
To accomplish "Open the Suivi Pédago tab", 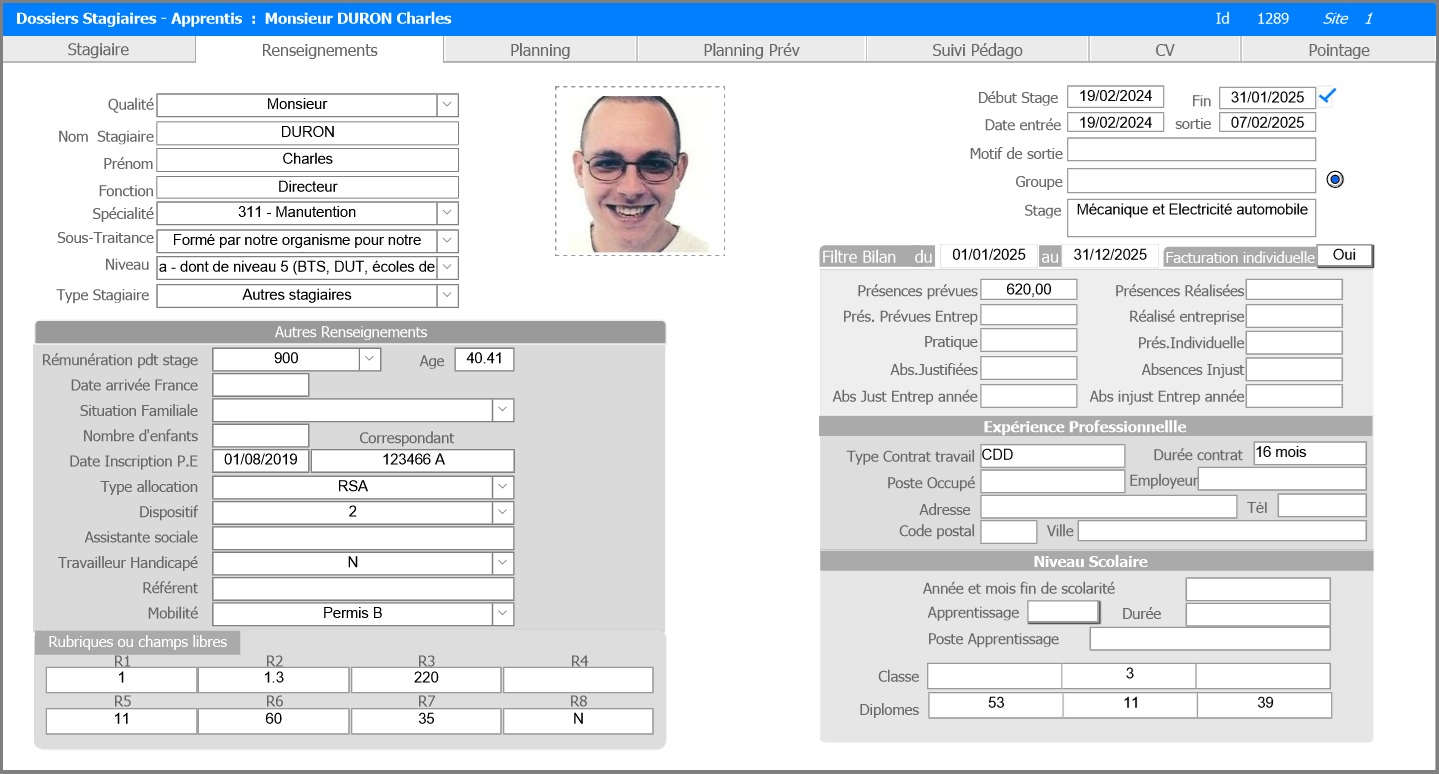I will [x=976, y=50].
